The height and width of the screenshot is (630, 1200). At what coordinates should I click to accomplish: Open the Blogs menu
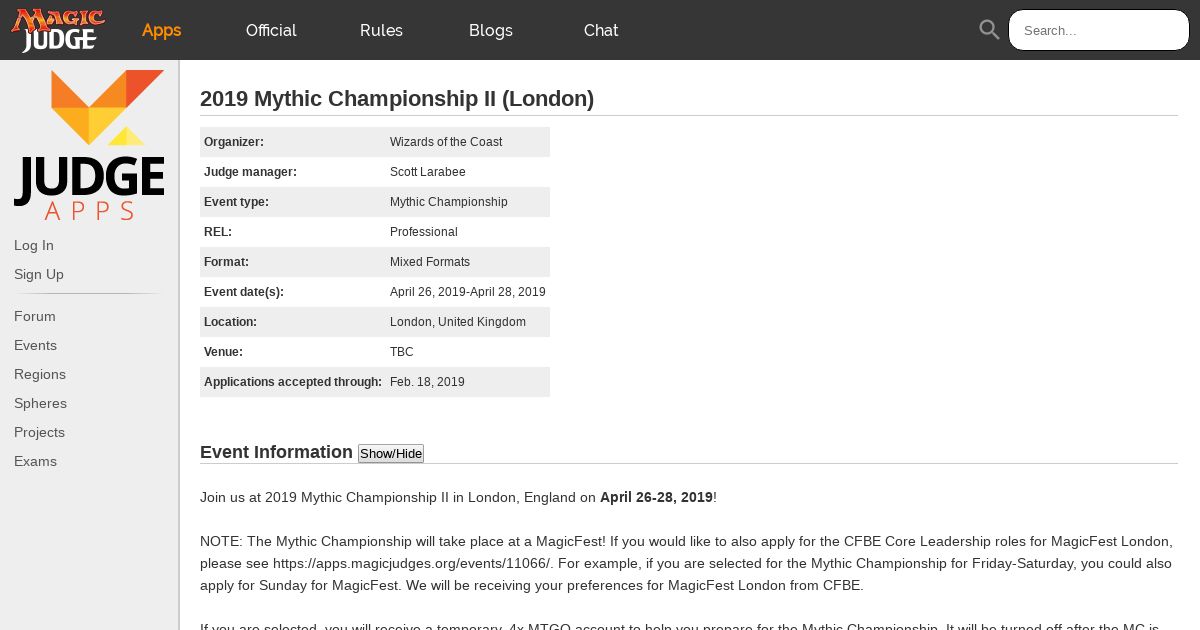point(490,30)
